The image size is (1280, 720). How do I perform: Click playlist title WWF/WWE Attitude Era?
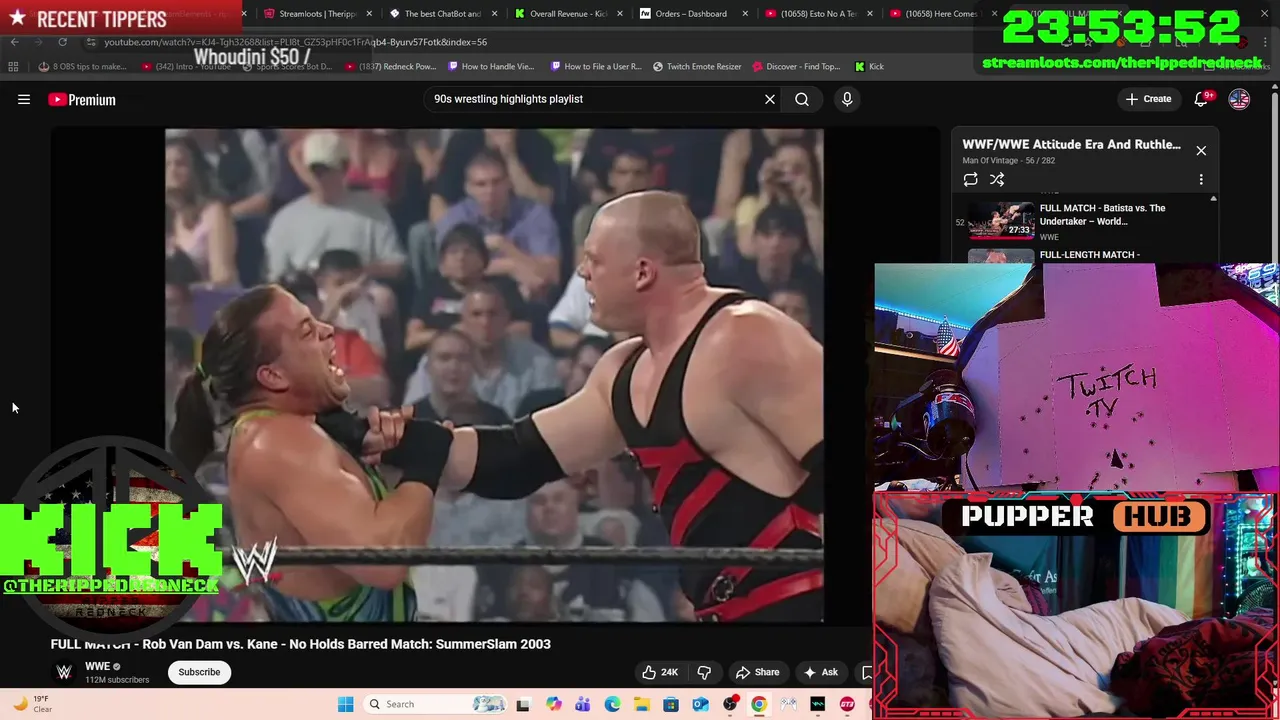1071,144
